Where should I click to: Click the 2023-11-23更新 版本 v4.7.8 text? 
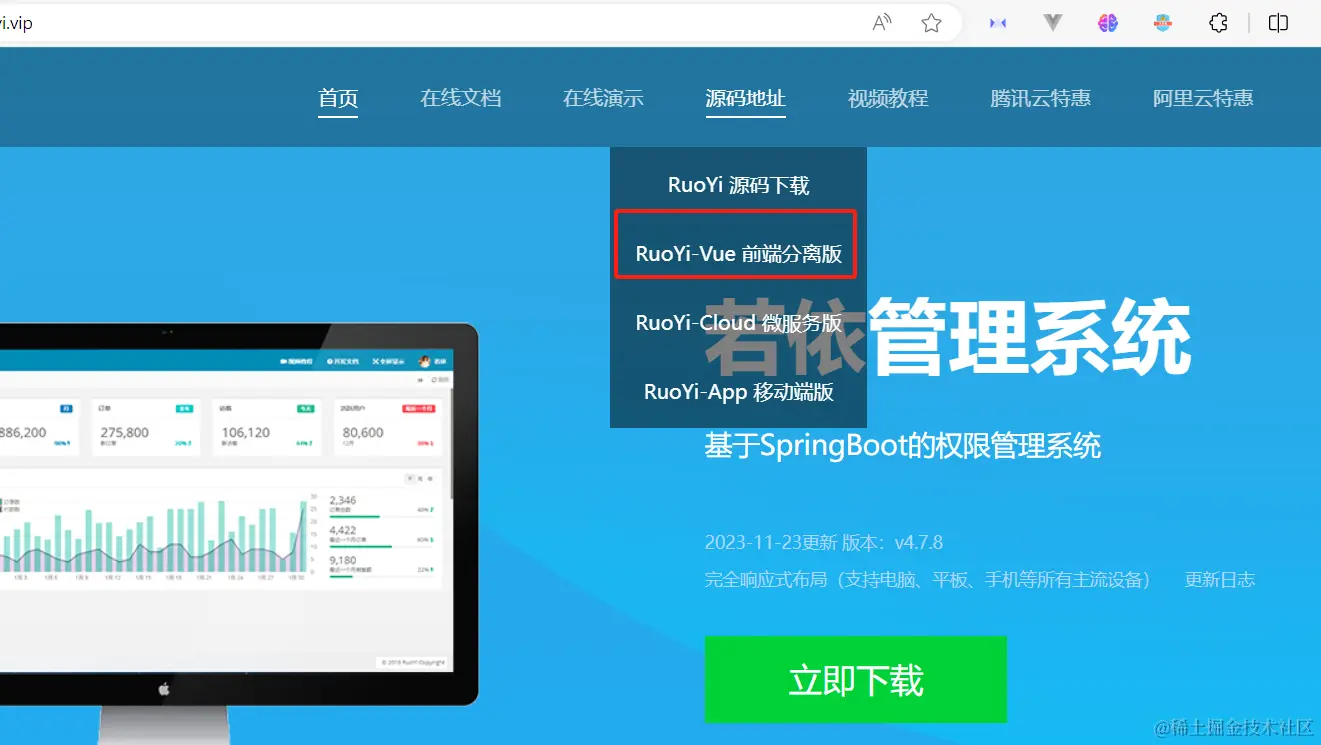click(823, 543)
